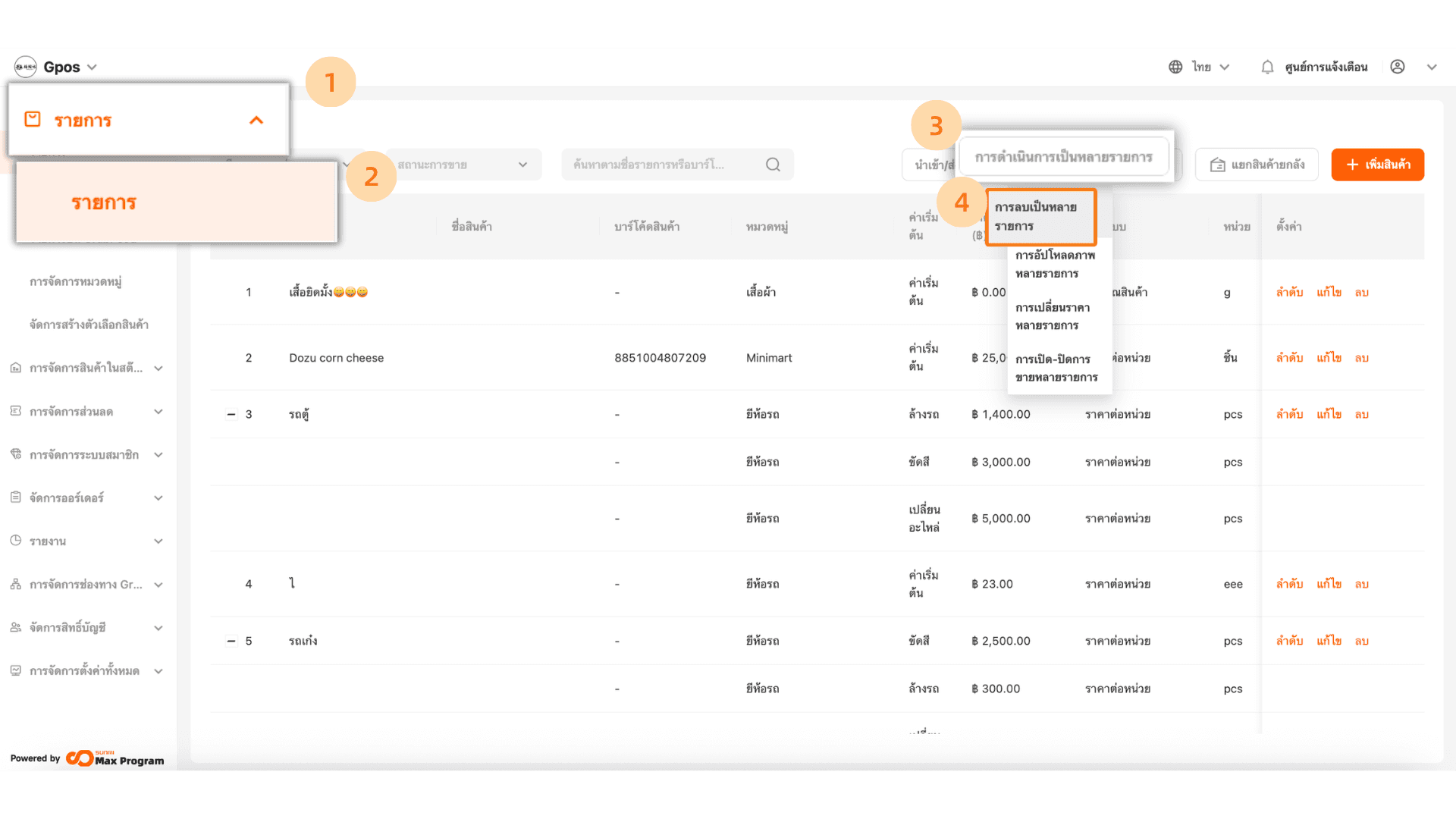Click the จัดการสิทธิ์บัญชี users icon
The image size is (1456, 819).
(x=15, y=627)
